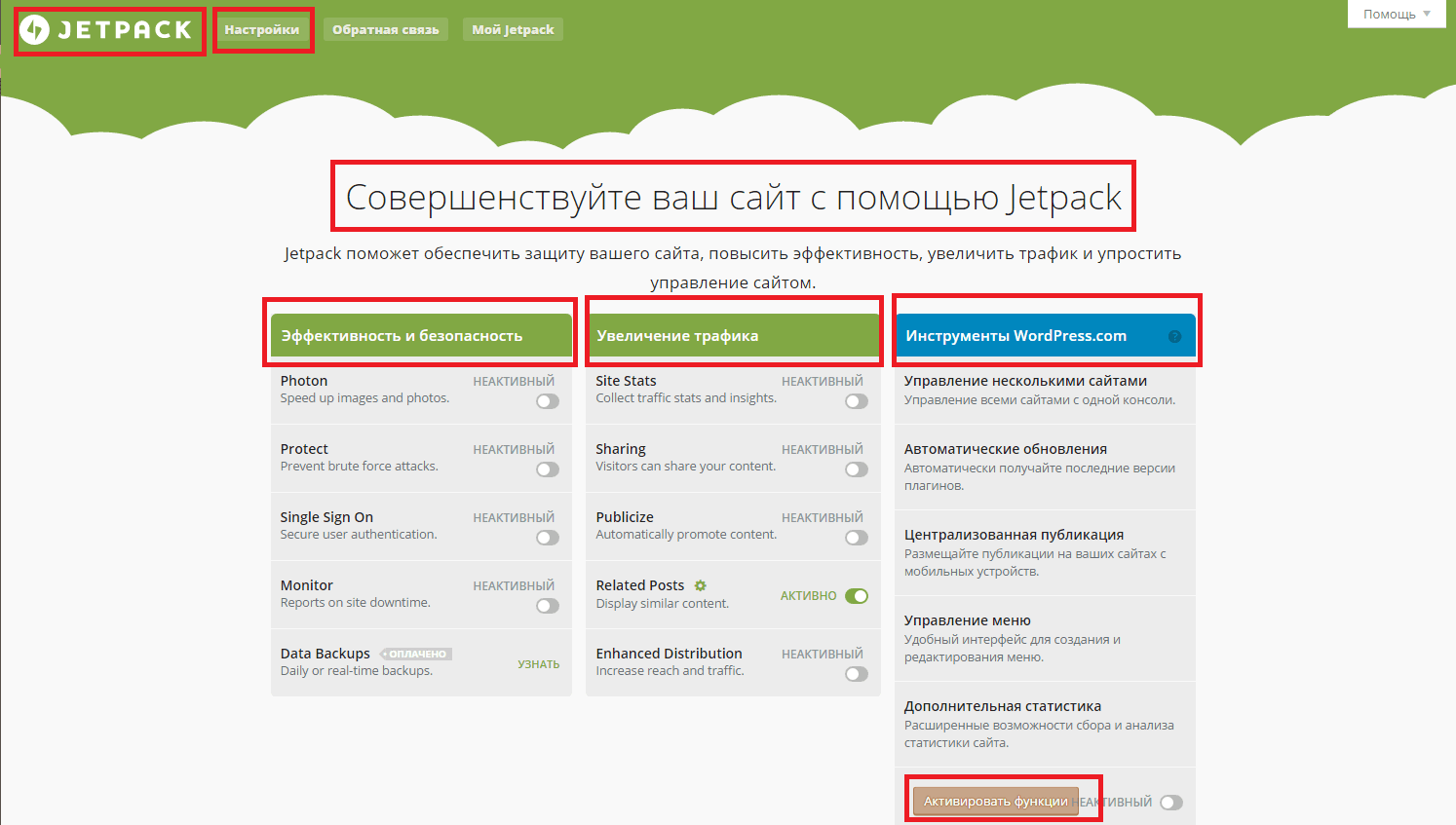Click the Sharing module title
The height and width of the screenshot is (825, 1456).
pos(621,449)
